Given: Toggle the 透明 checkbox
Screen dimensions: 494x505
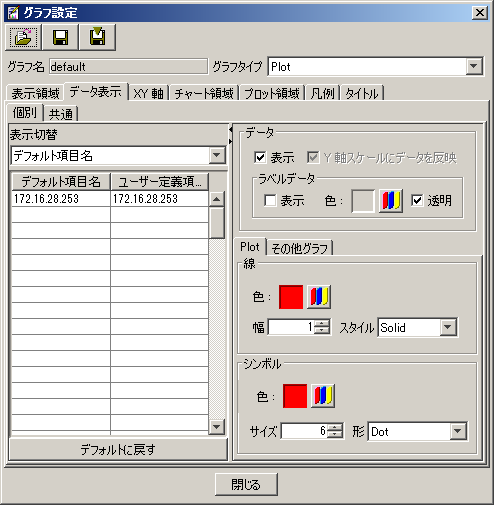Looking at the screenshot, I should pos(417,201).
